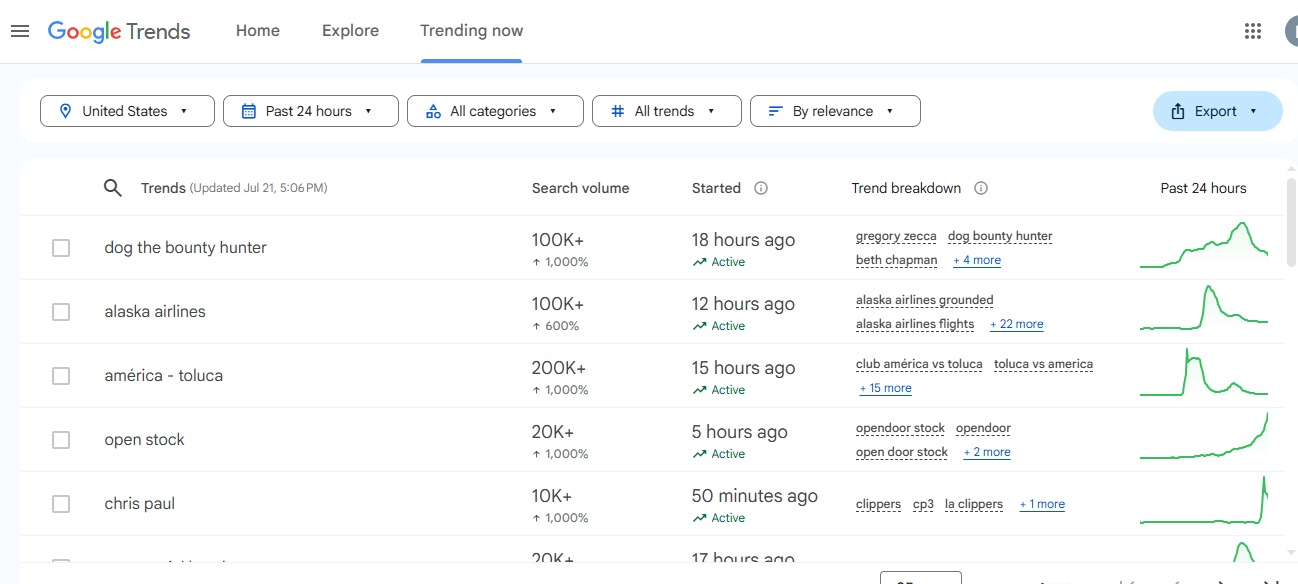The width and height of the screenshot is (1298, 584).
Task: Click the info icon next to Trend breakdown
Action: click(981, 188)
